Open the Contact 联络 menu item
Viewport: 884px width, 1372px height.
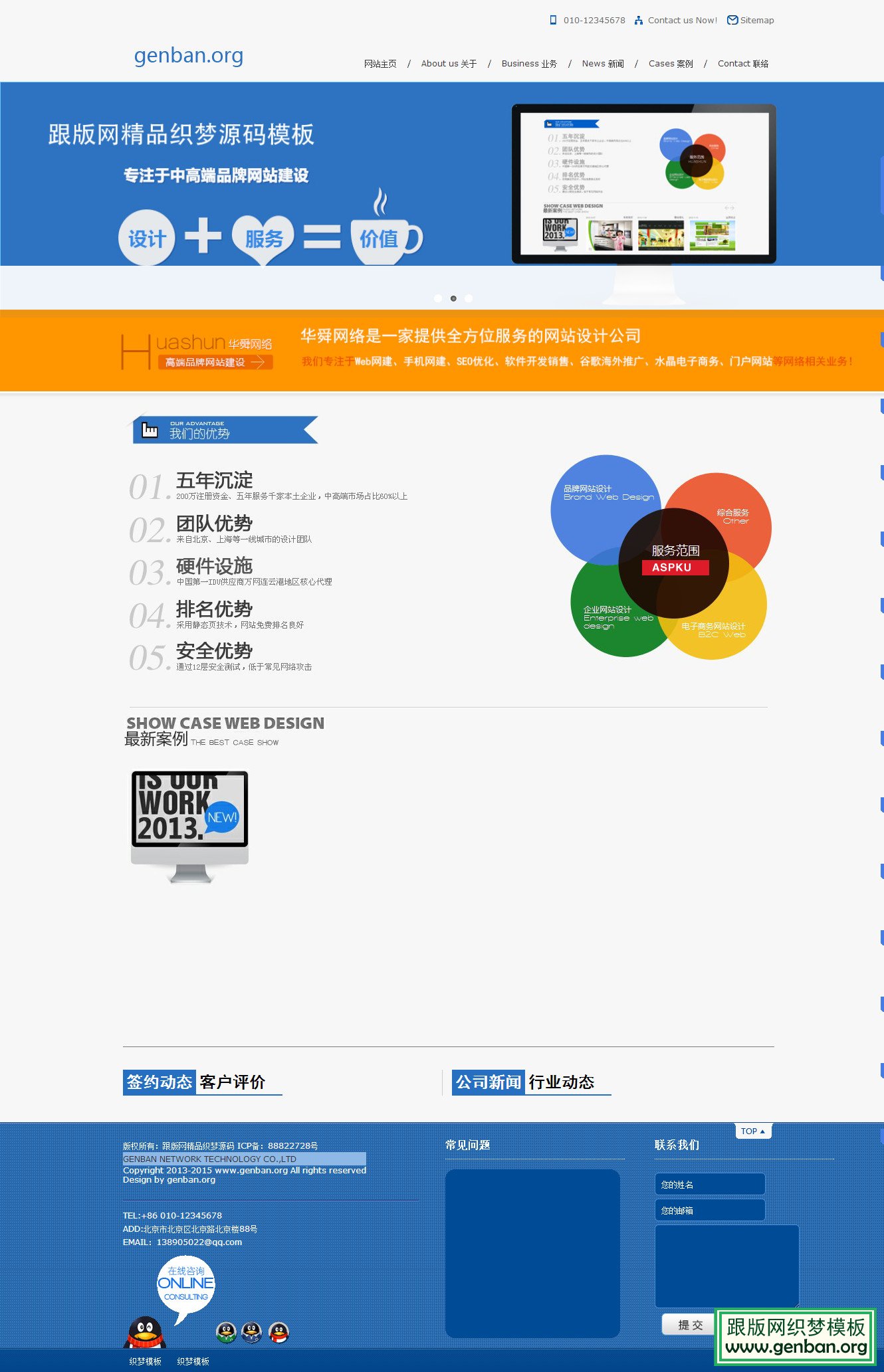point(743,64)
